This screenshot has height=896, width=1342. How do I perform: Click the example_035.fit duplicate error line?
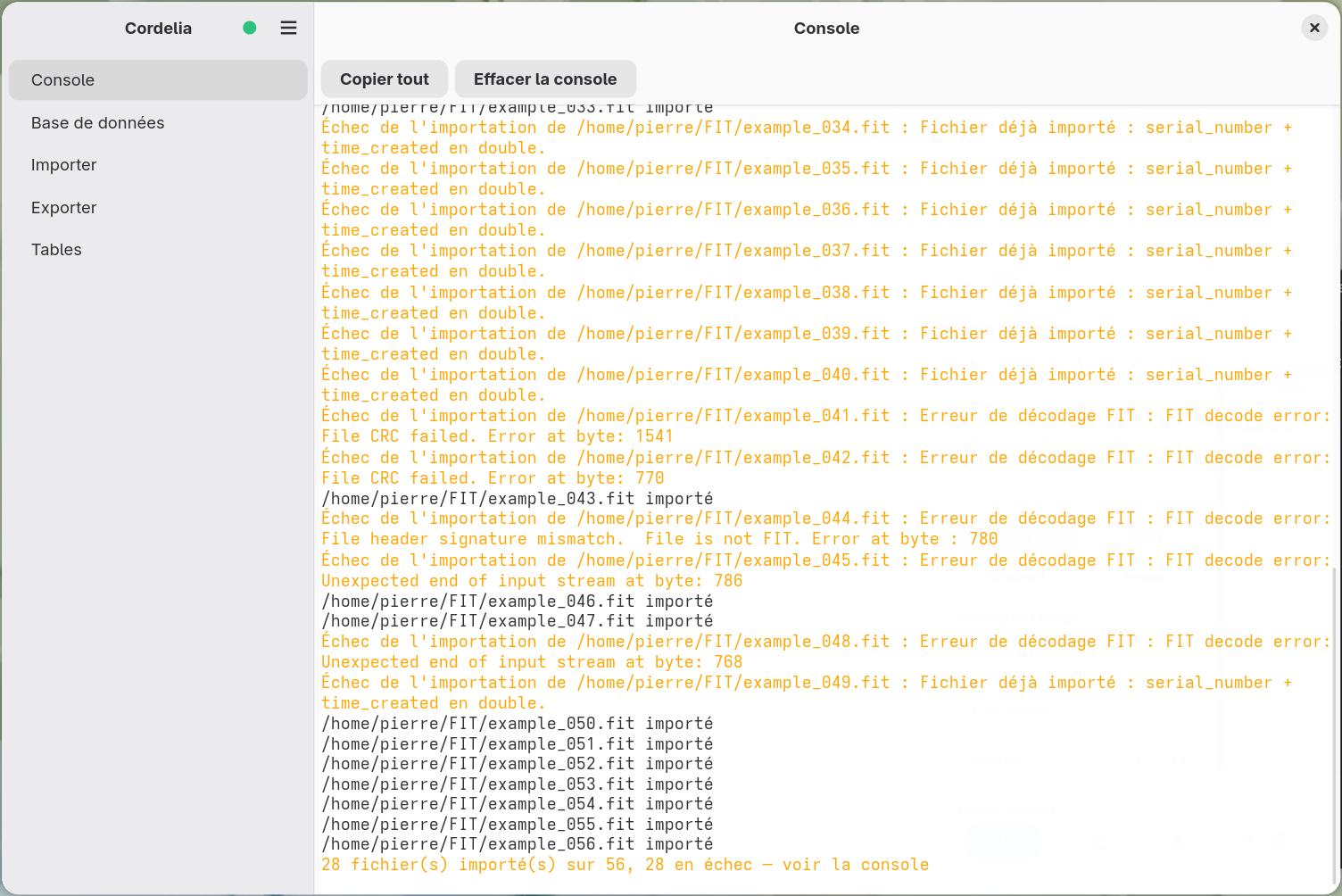tap(807, 178)
